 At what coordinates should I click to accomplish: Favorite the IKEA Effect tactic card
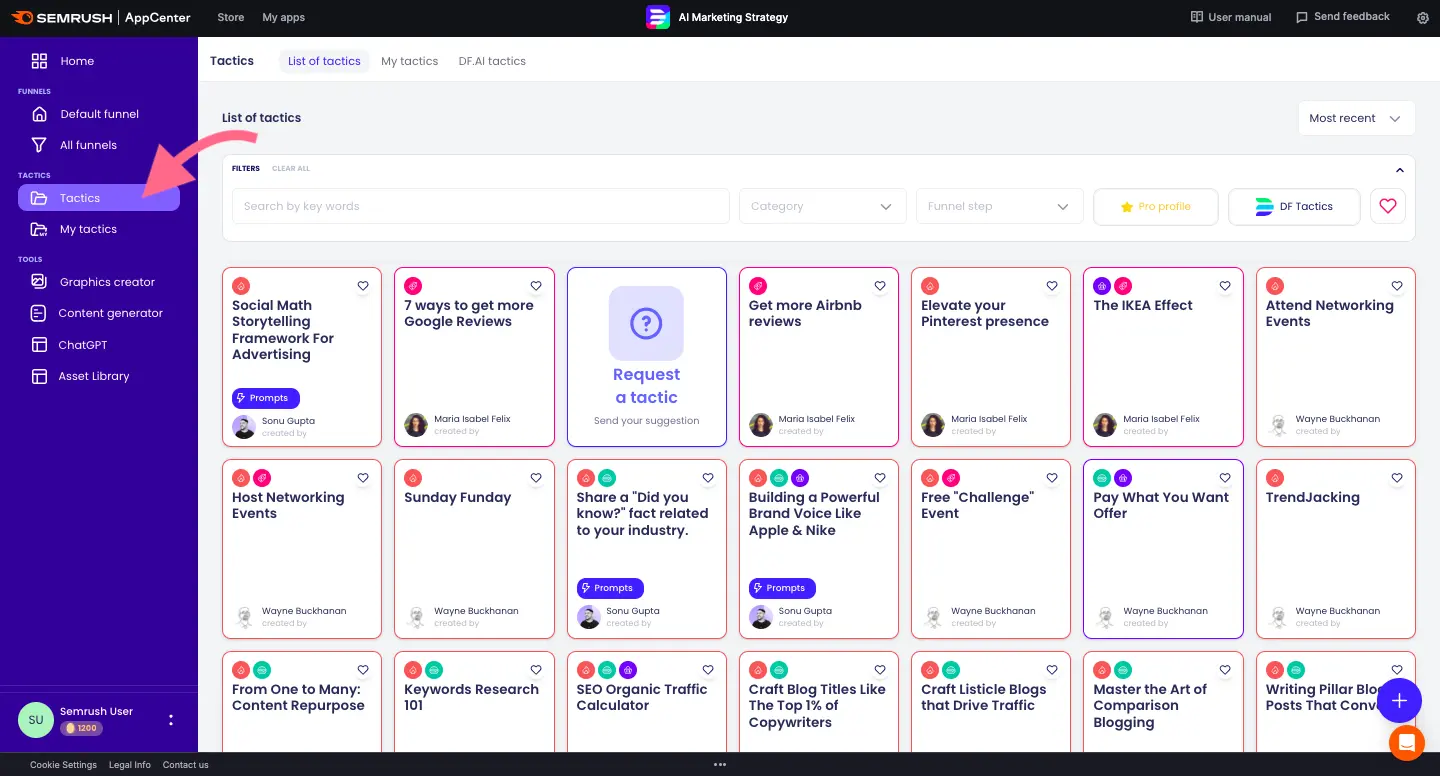(1224, 286)
